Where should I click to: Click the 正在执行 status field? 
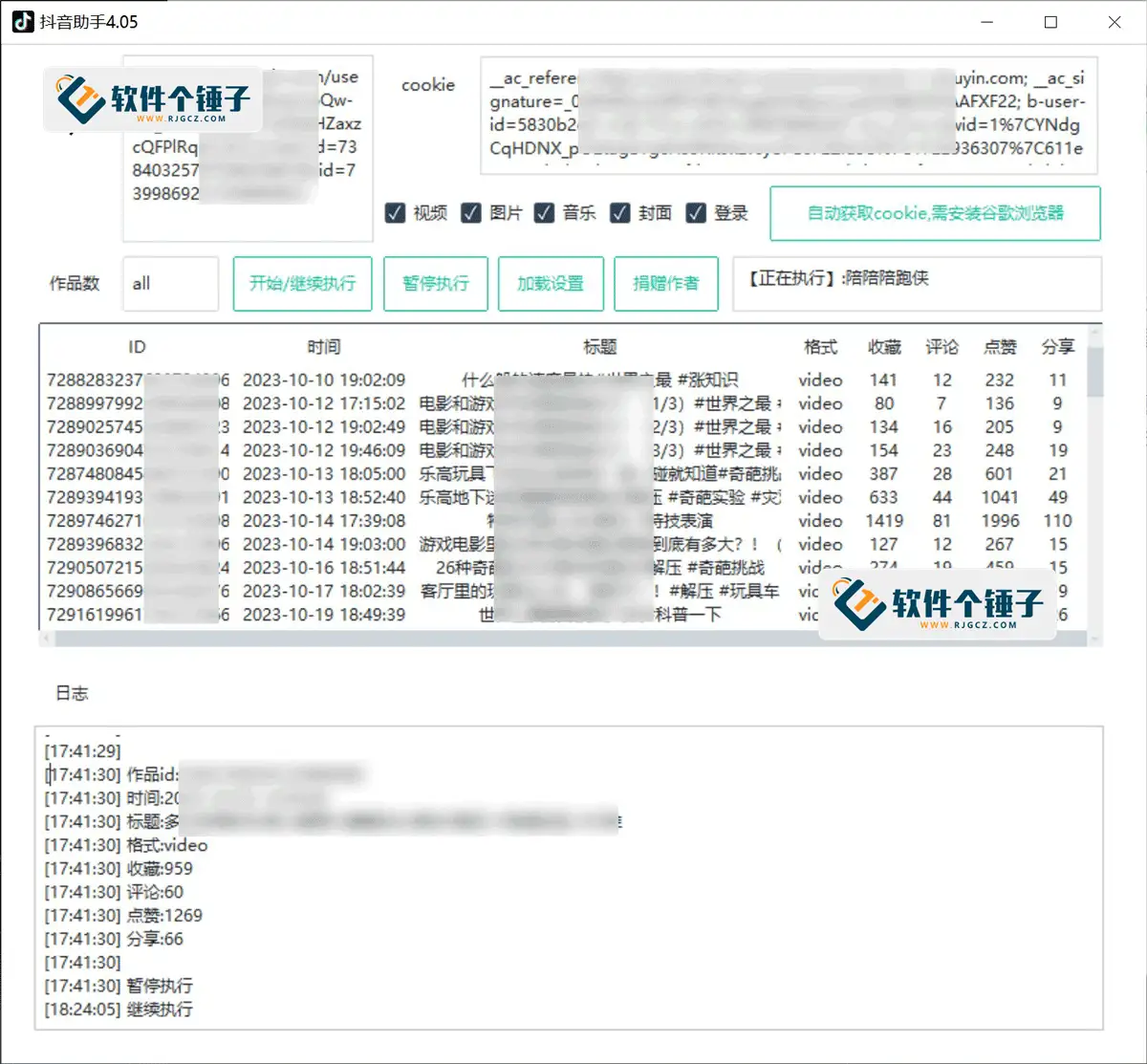click(x=917, y=284)
